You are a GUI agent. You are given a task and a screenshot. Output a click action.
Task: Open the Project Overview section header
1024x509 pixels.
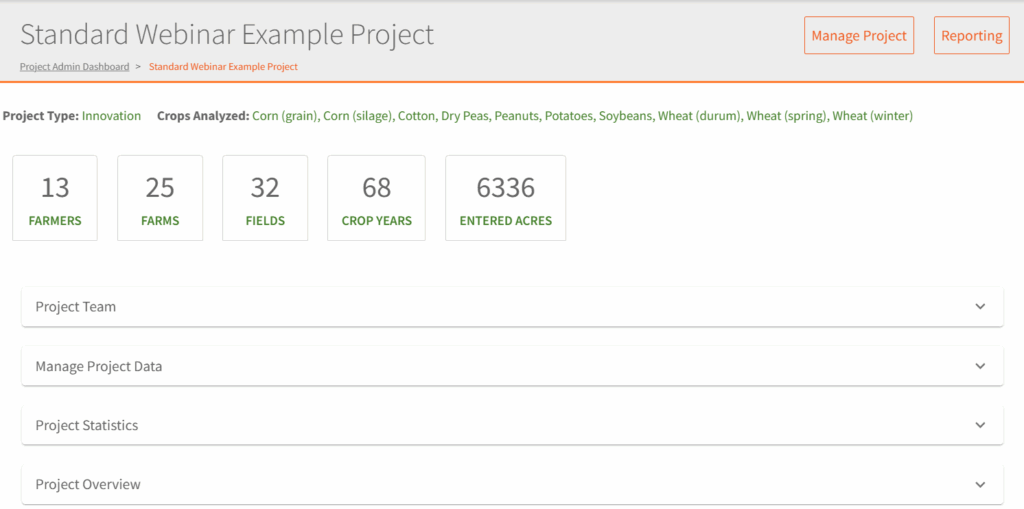point(88,485)
